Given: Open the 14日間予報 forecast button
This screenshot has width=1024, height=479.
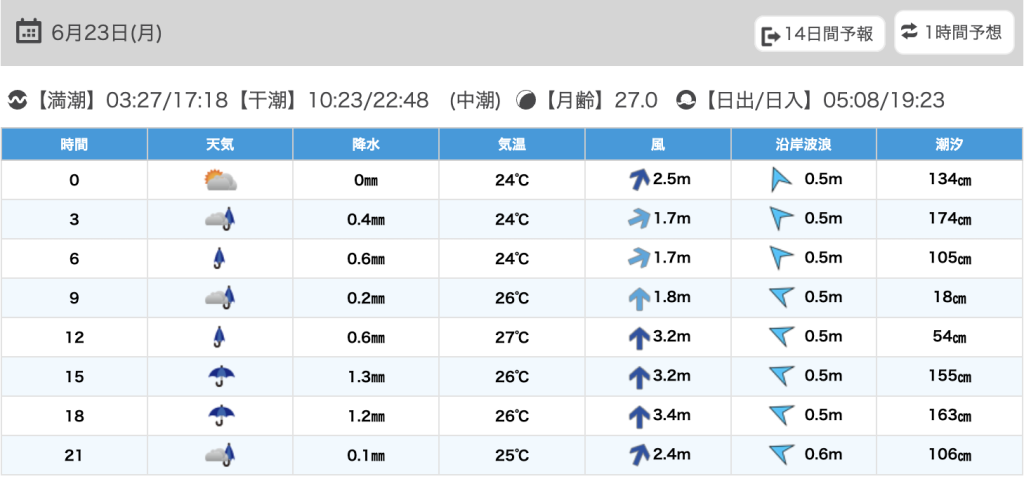Looking at the screenshot, I should point(820,34).
